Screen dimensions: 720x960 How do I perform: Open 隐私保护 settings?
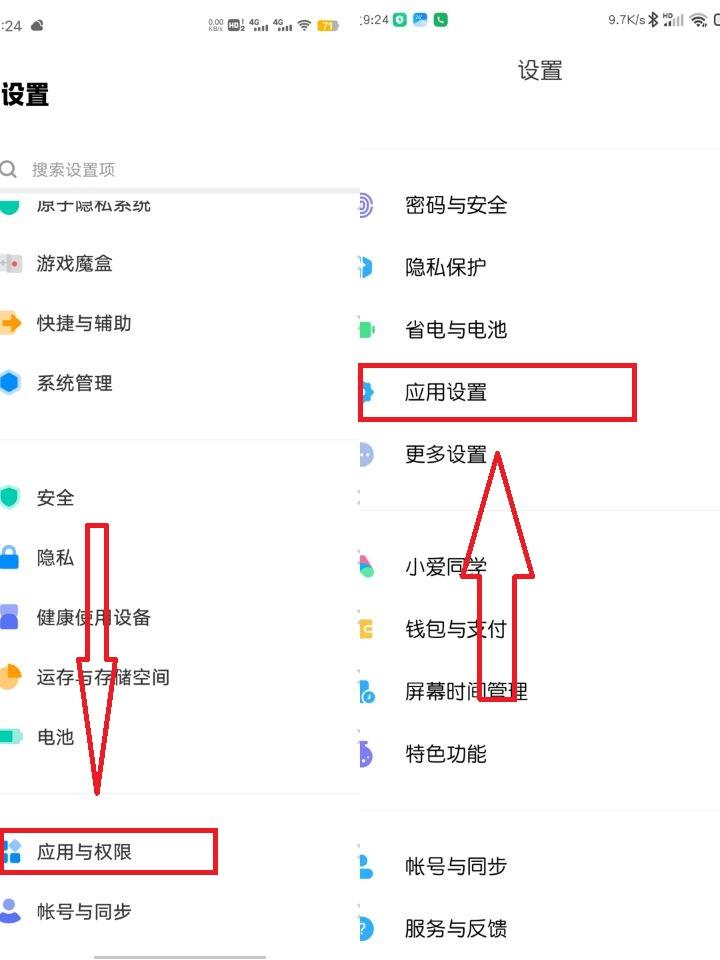[446, 267]
